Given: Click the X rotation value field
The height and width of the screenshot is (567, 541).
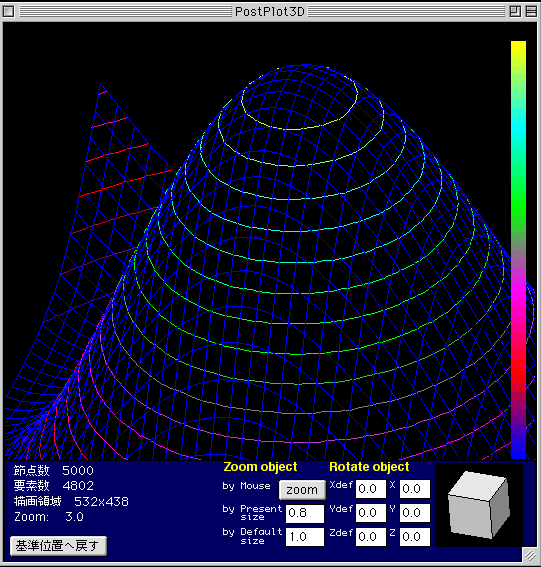Looking at the screenshot, I should pos(415,489).
